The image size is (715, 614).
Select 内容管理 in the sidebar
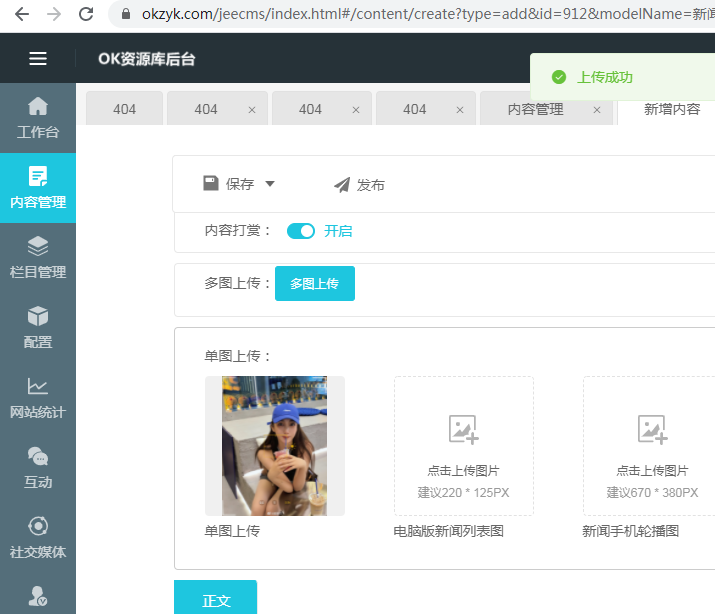pos(38,187)
